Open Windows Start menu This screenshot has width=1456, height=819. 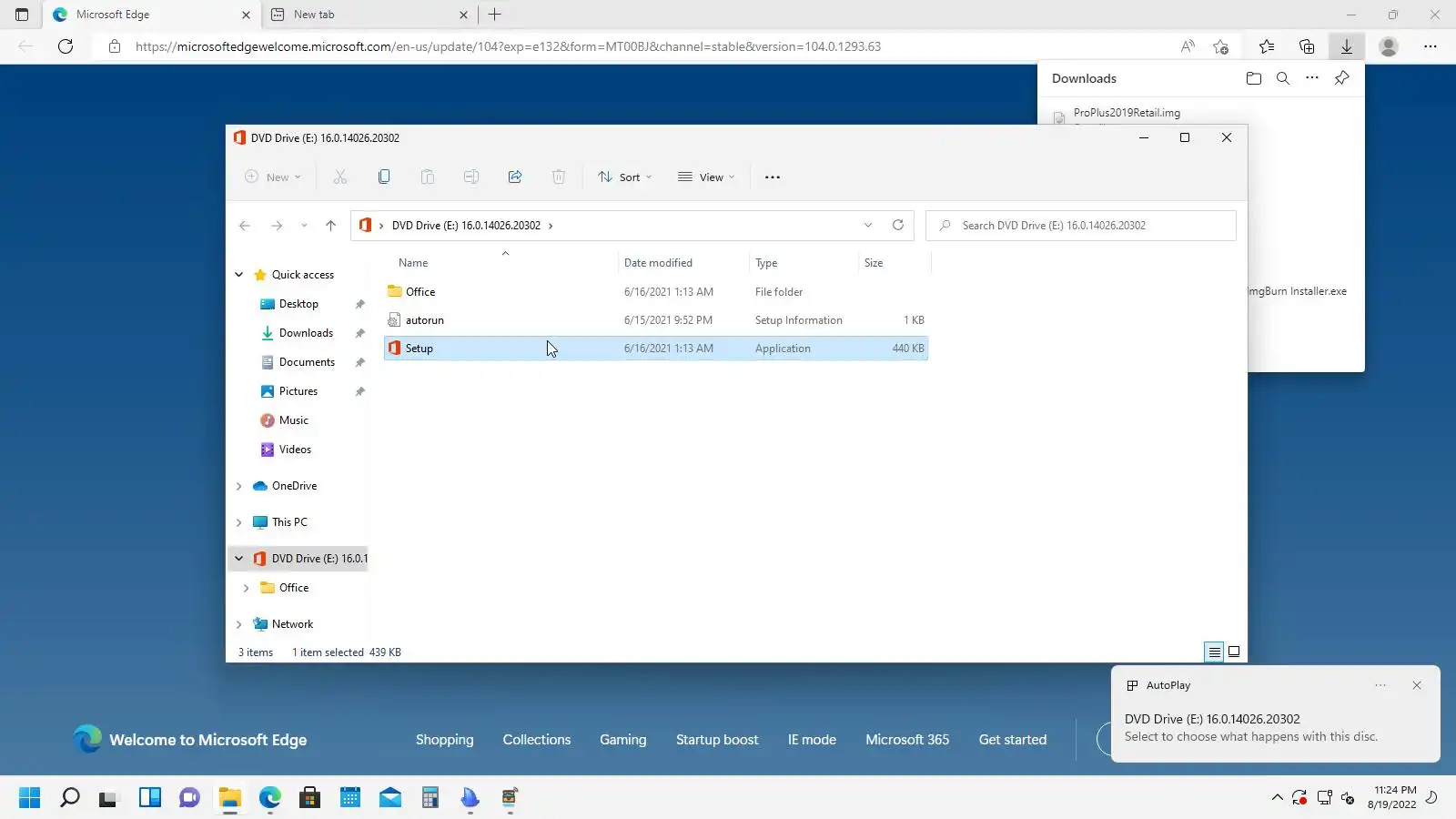pyautogui.click(x=29, y=798)
